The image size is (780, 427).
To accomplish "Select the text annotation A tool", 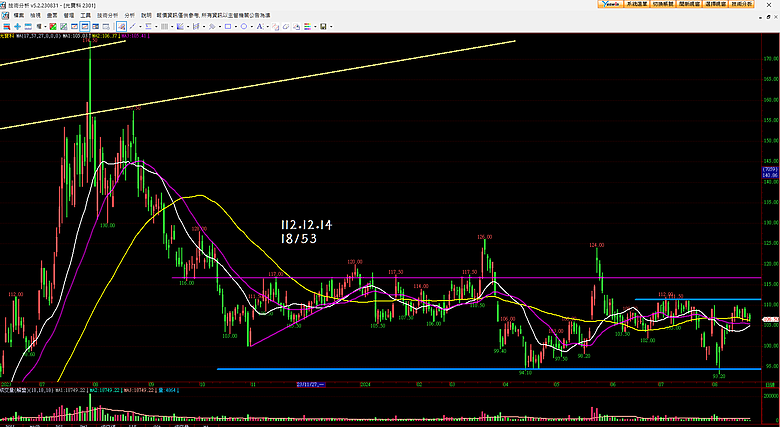I will [260, 26].
